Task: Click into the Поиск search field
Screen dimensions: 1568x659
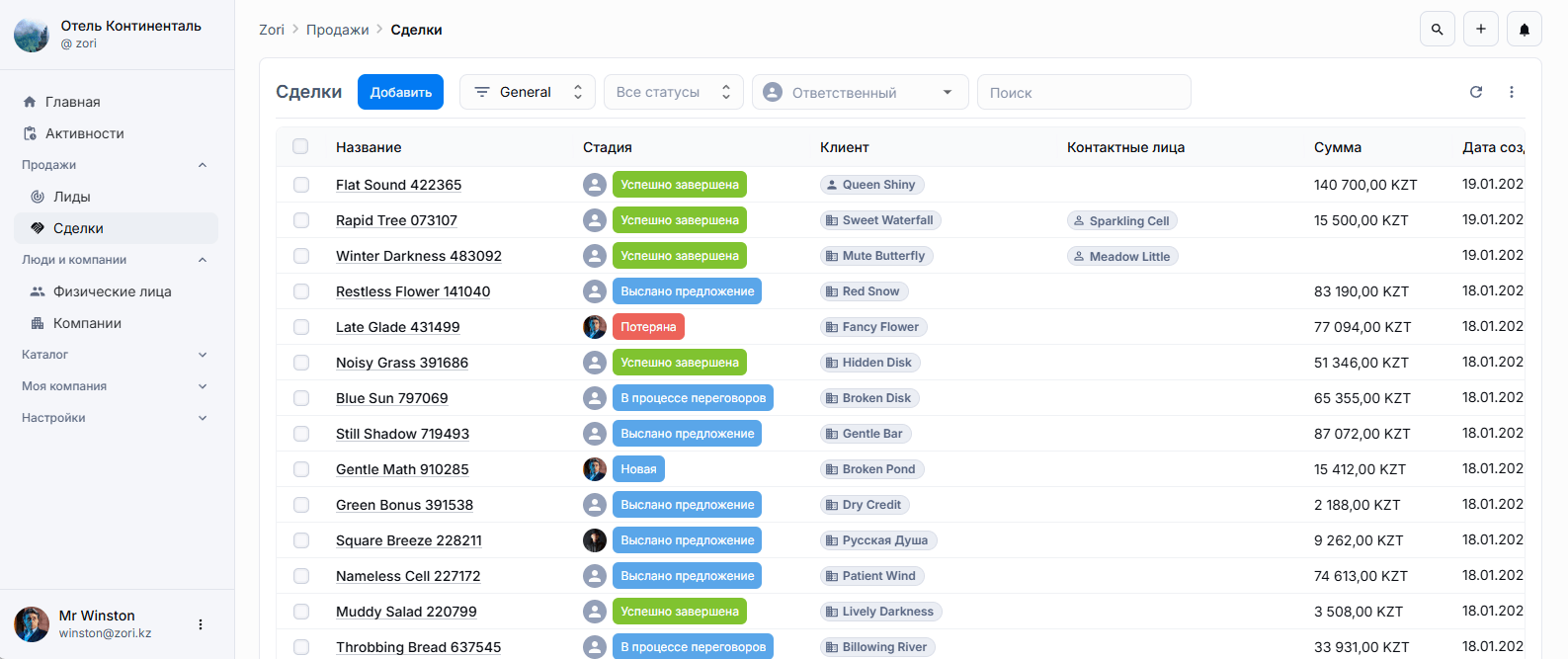Action: point(1083,92)
